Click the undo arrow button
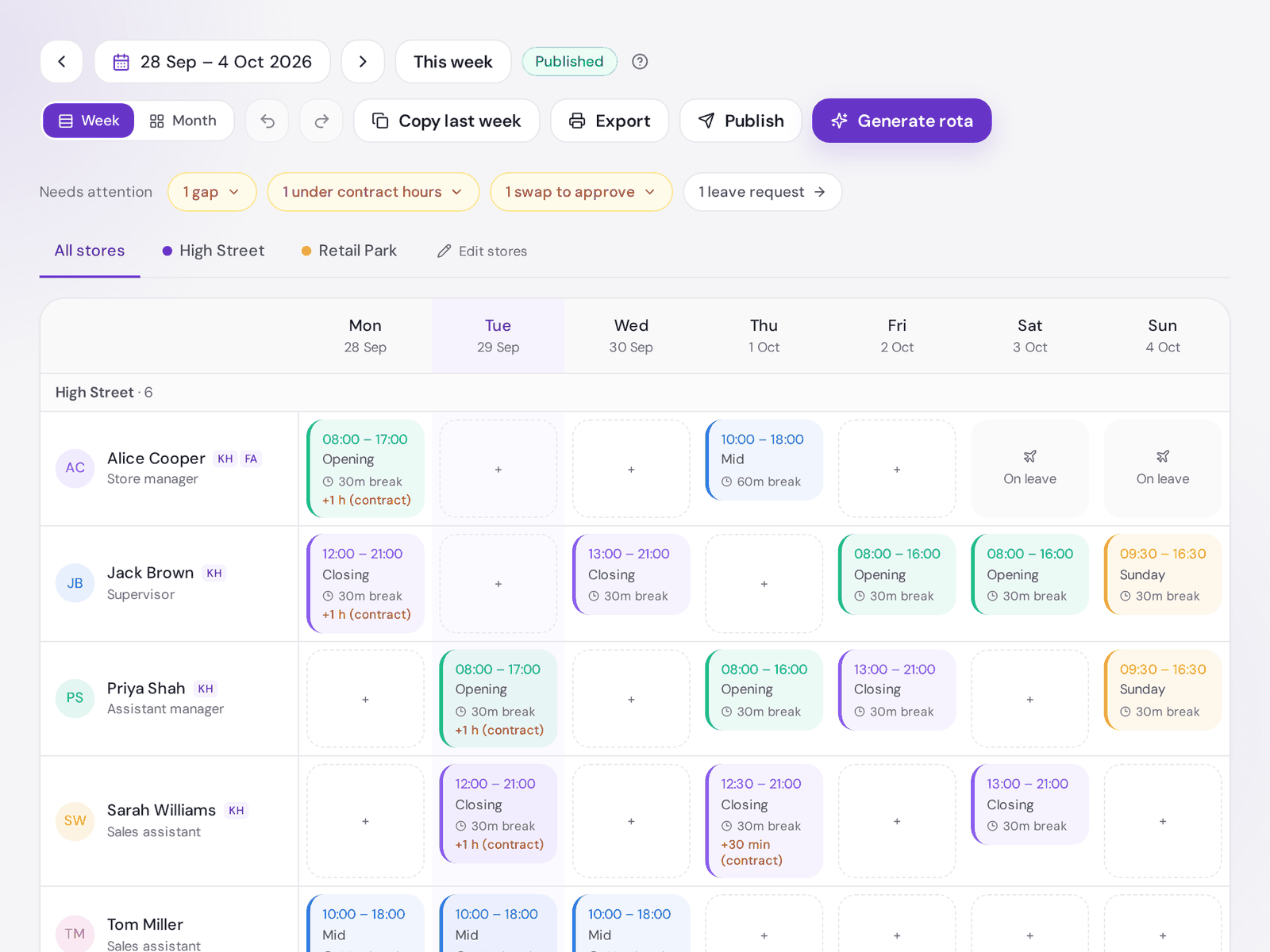Image resolution: width=1270 pixels, height=952 pixels. point(267,121)
